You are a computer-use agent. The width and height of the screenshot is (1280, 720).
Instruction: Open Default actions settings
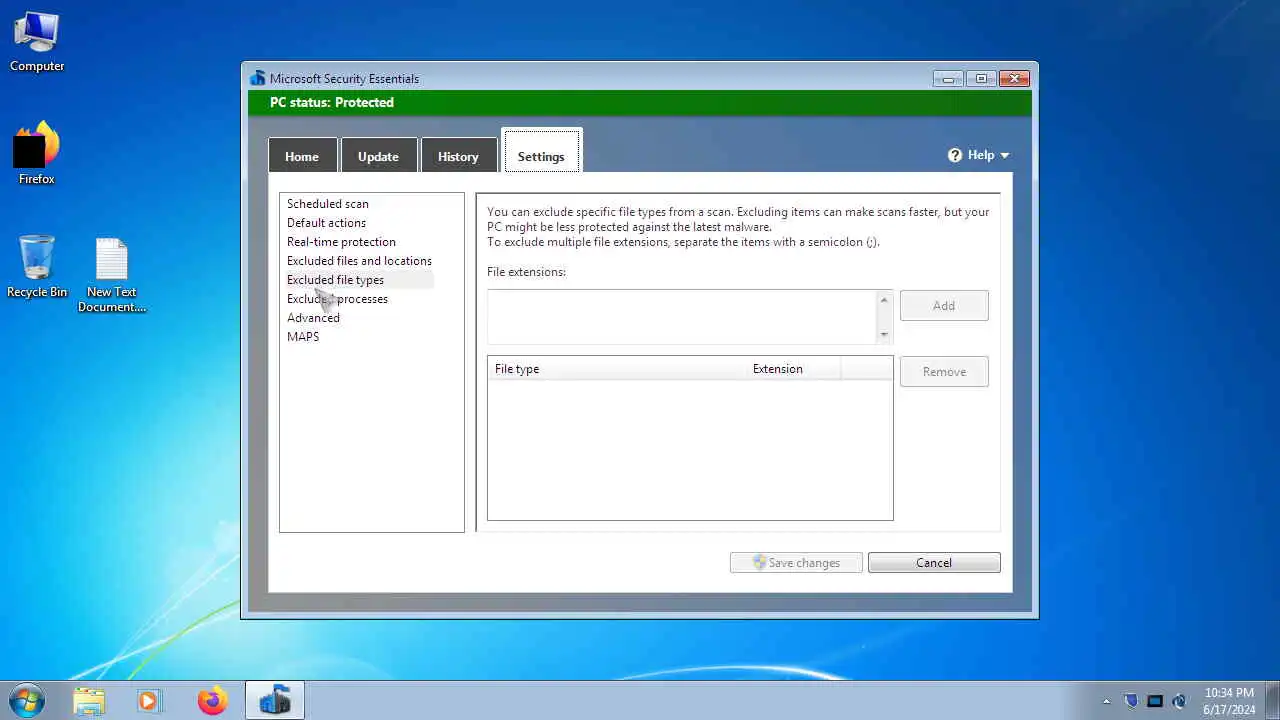tap(326, 223)
